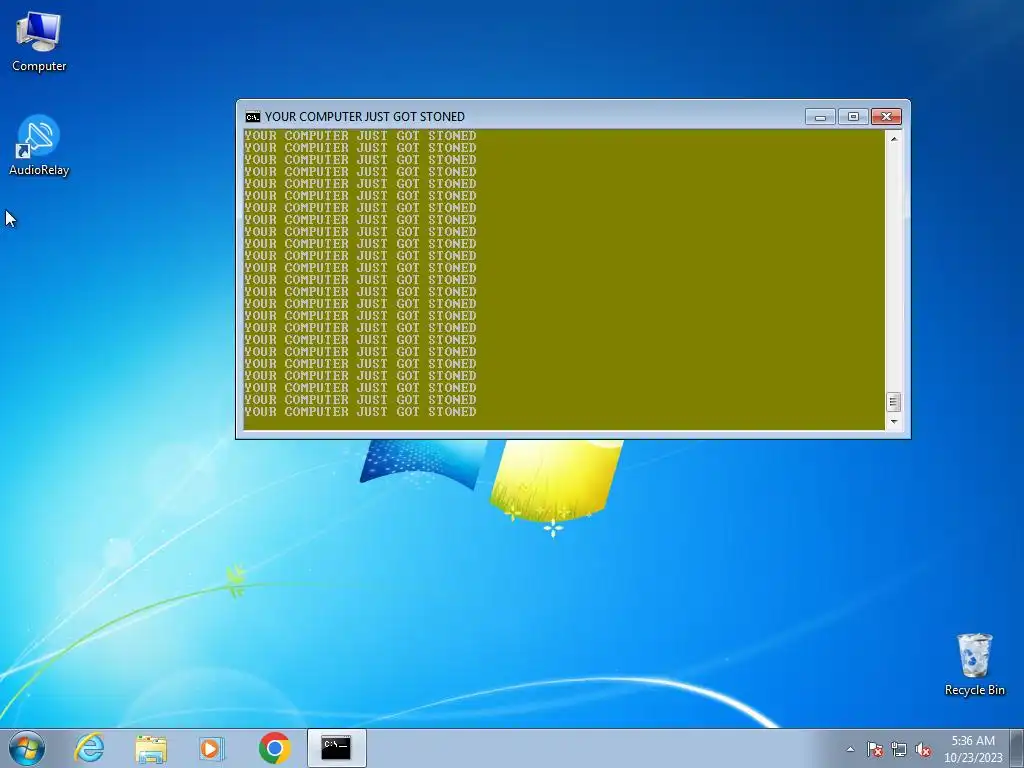
Task: Open the Recycle Bin on desktop
Action: [x=974, y=664]
